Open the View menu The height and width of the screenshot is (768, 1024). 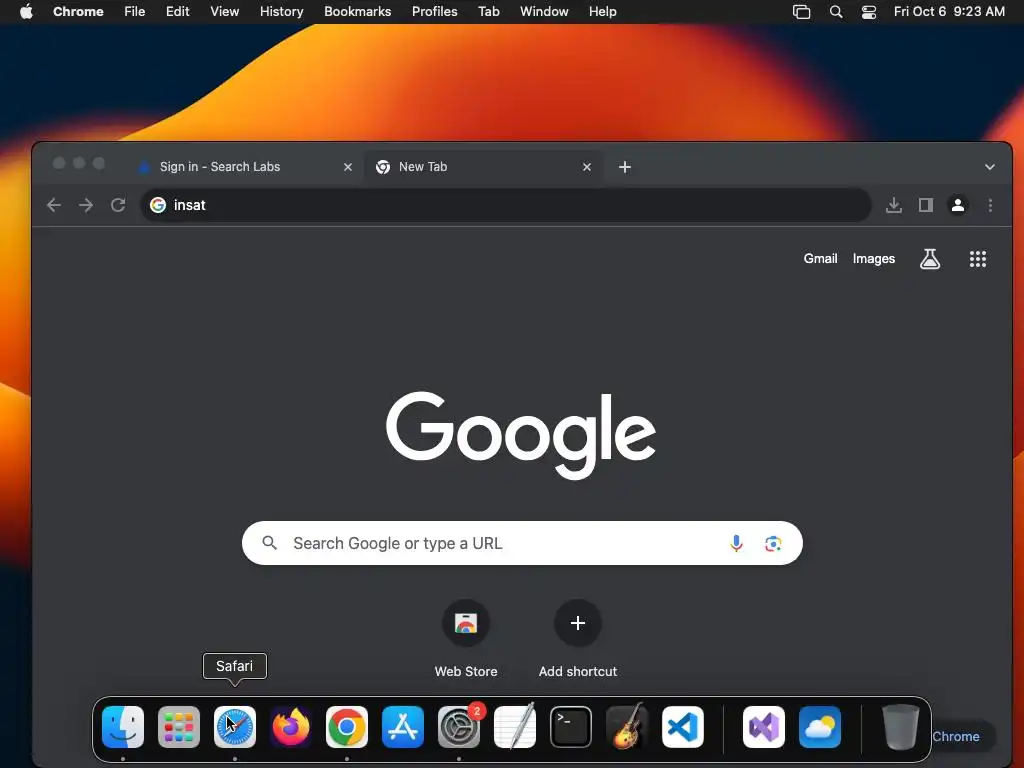point(224,11)
